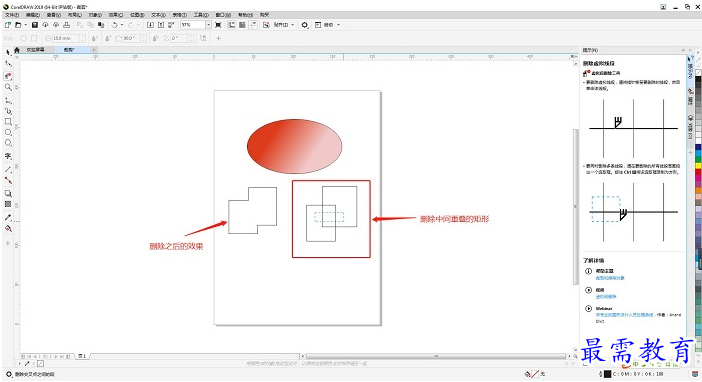Click the Page 1 tab
Image resolution: width=702 pixels, height=382 pixels.
click(x=82, y=356)
